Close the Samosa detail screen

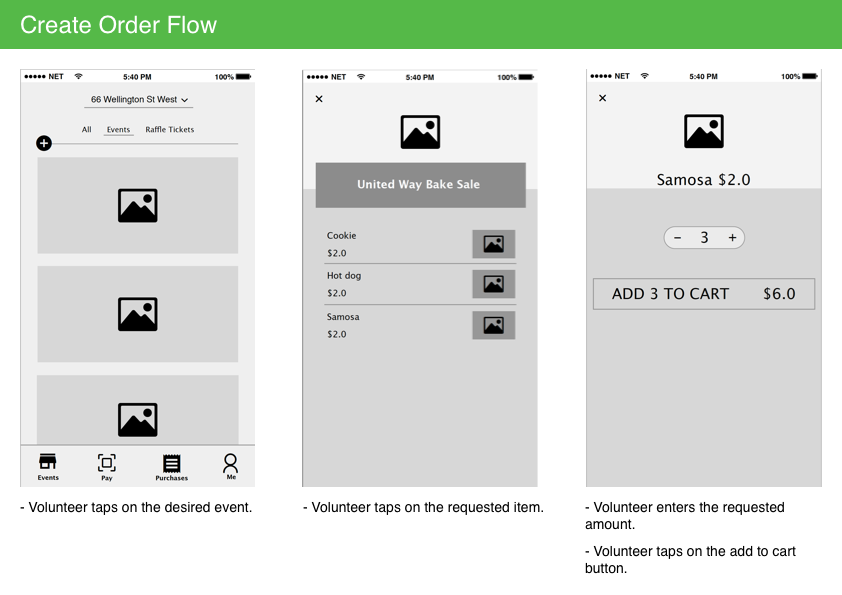(602, 99)
